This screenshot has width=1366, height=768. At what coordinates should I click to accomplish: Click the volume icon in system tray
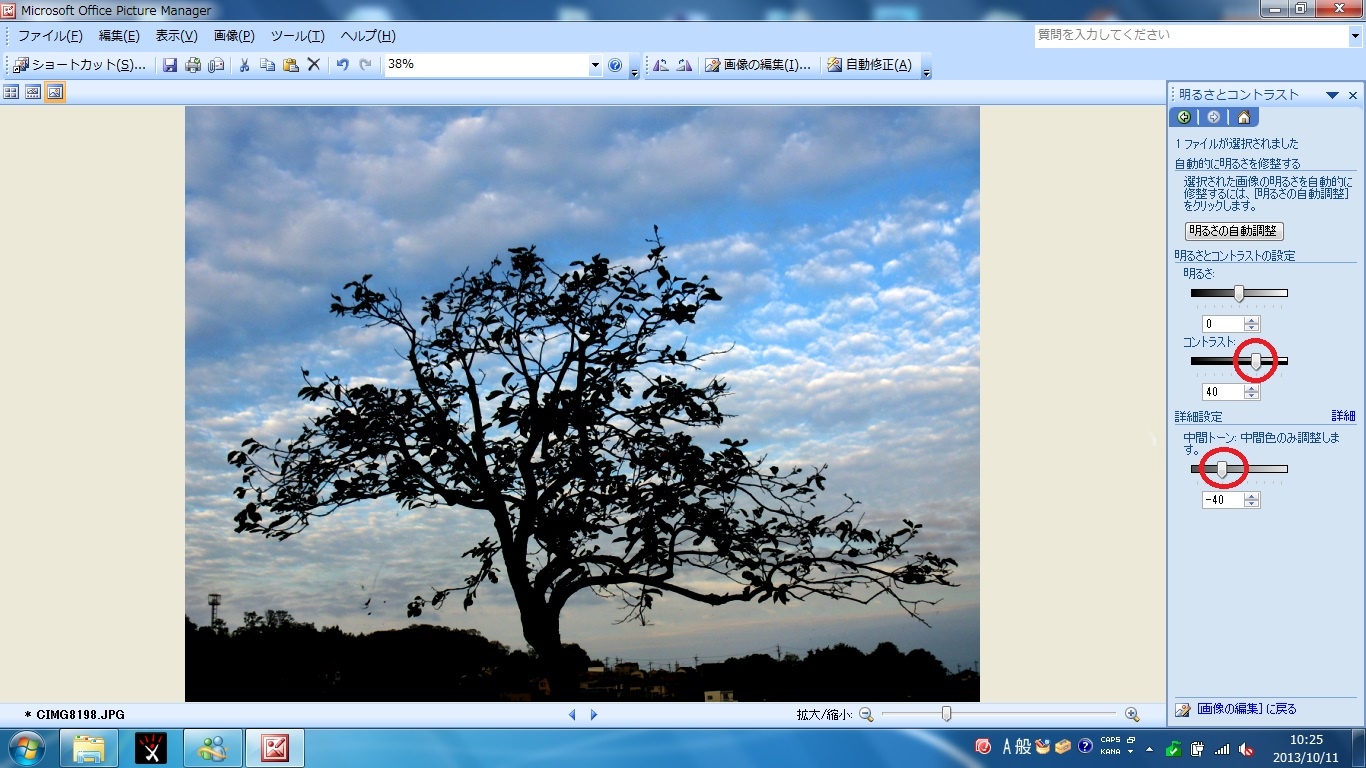pyautogui.click(x=1246, y=748)
